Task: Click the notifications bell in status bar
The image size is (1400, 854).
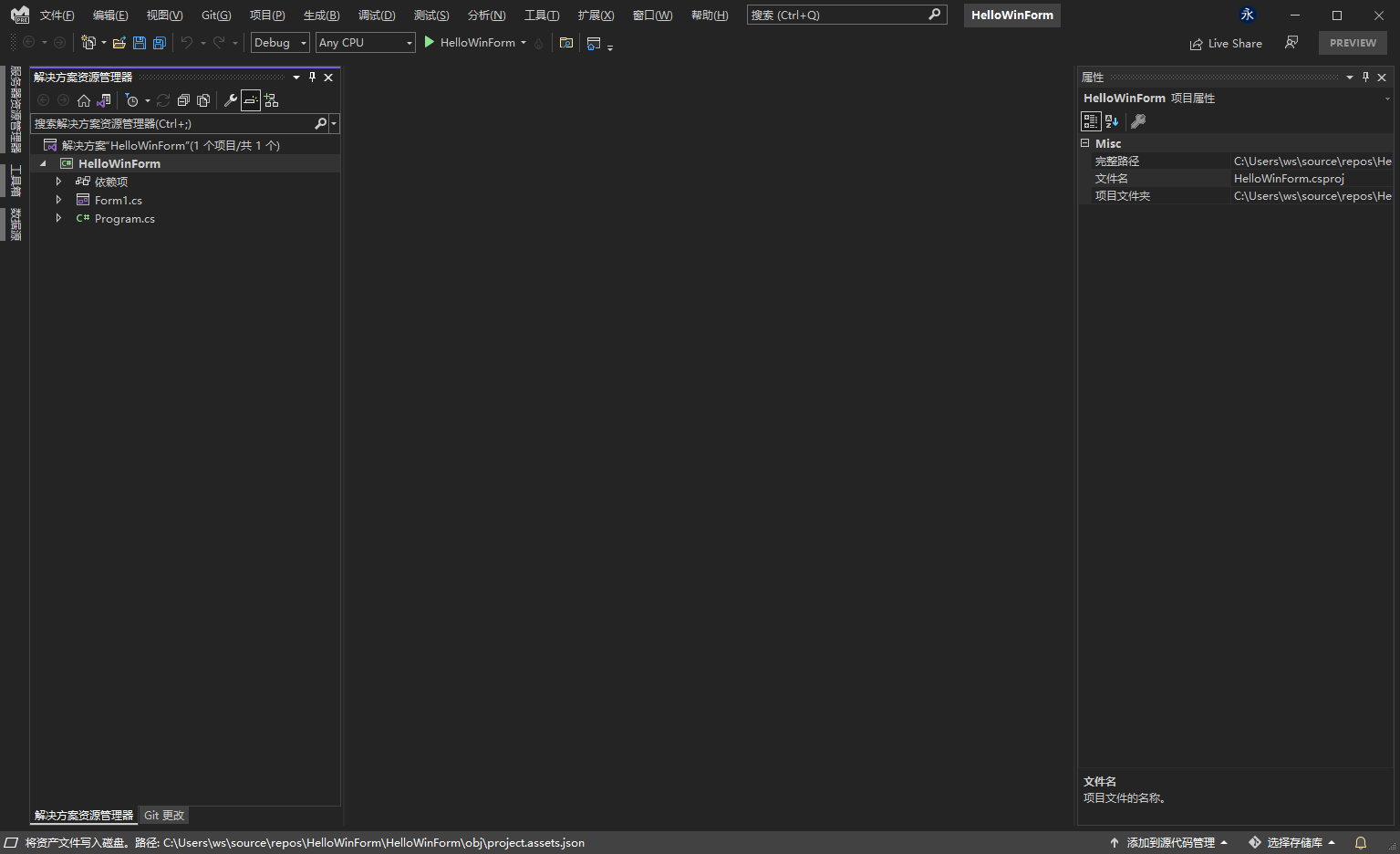Action: click(x=1361, y=843)
